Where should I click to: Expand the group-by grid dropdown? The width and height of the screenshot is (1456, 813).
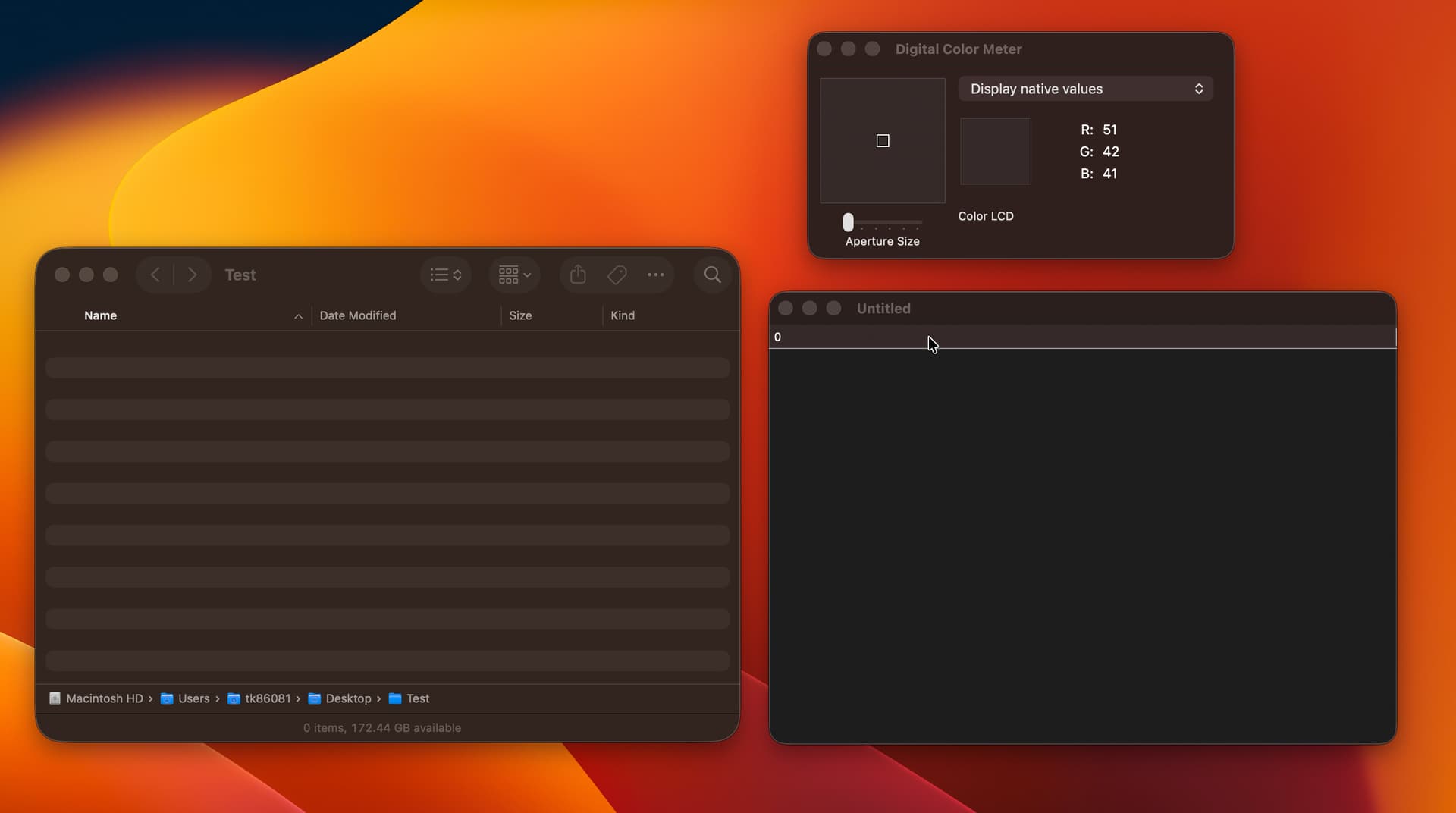pyautogui.click(x=515, y=275)
